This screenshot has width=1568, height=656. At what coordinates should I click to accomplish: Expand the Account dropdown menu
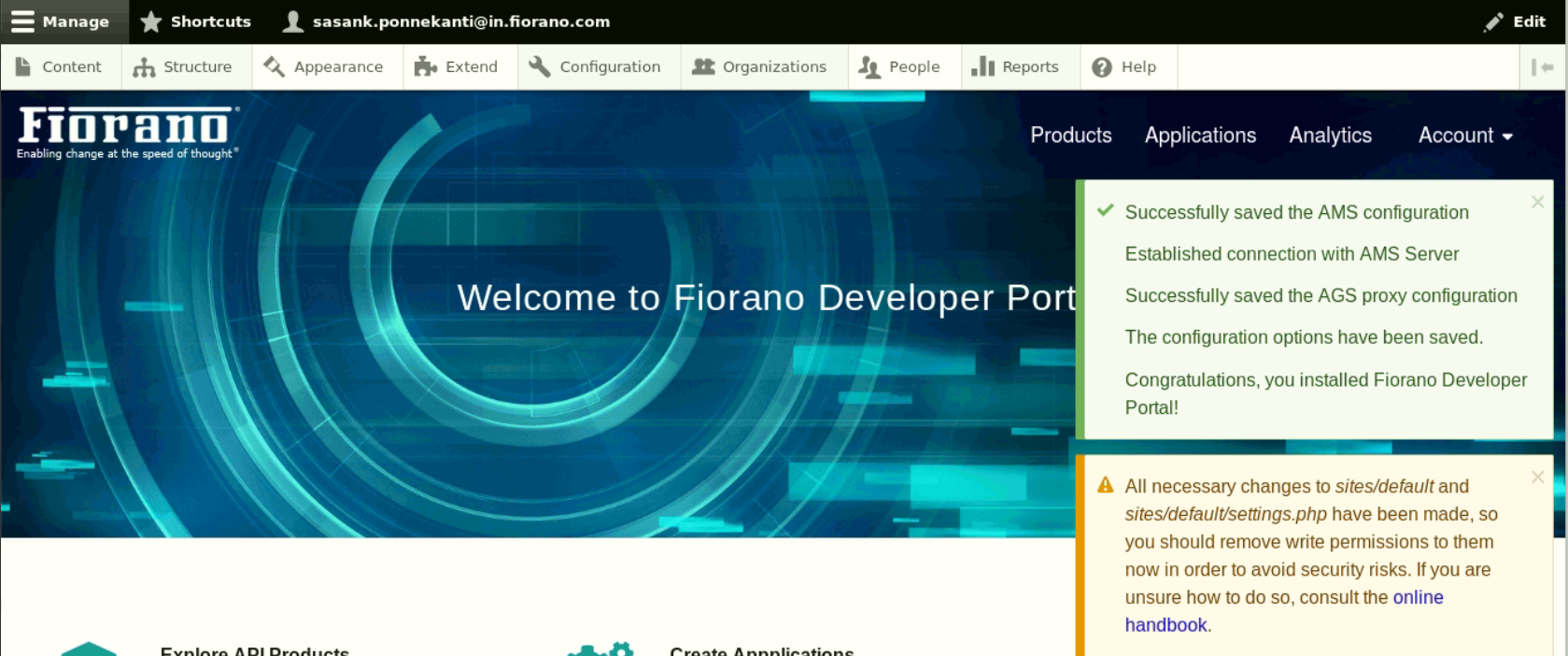1464,135
